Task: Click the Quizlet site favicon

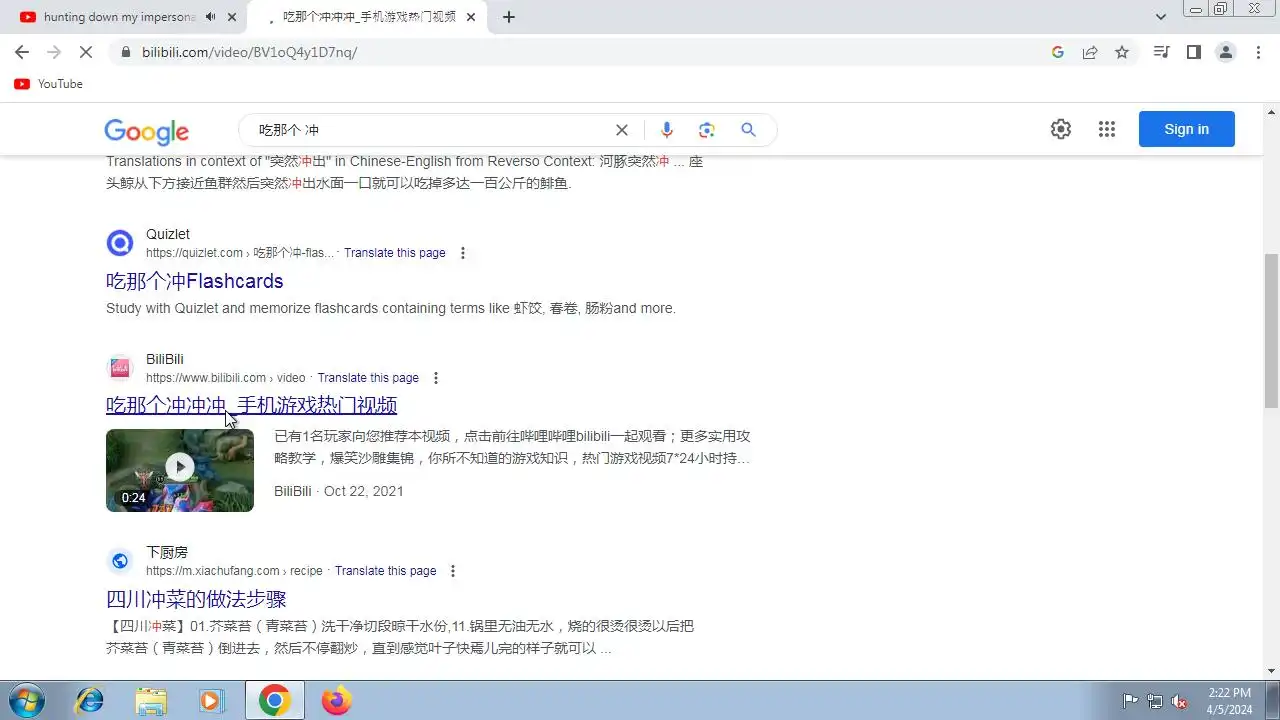Action: click(120, 243)
